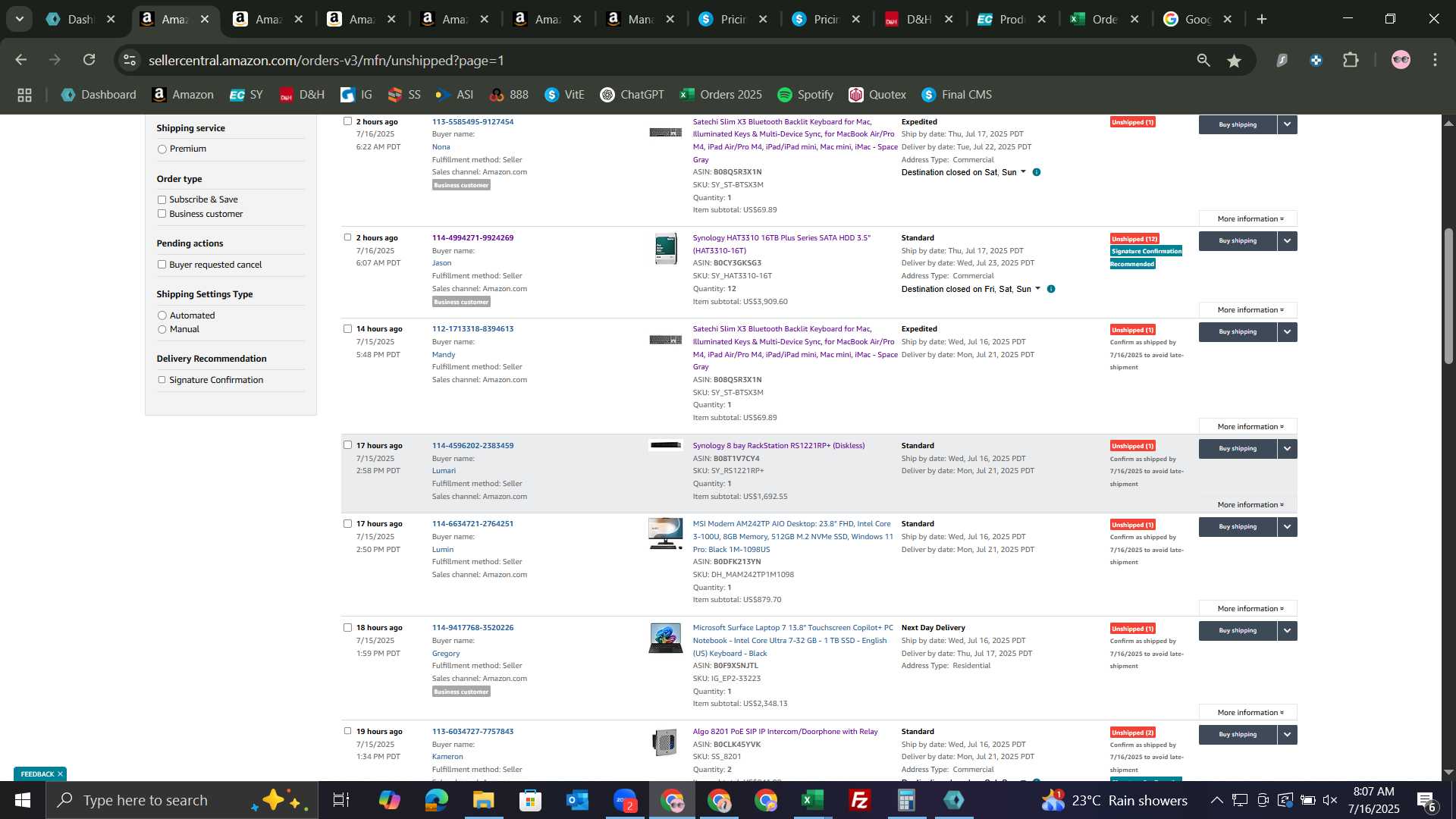Screen dimensions: 1456x819
Task: Open the Dashboard bookmark
Action: (x=99, y=95)
